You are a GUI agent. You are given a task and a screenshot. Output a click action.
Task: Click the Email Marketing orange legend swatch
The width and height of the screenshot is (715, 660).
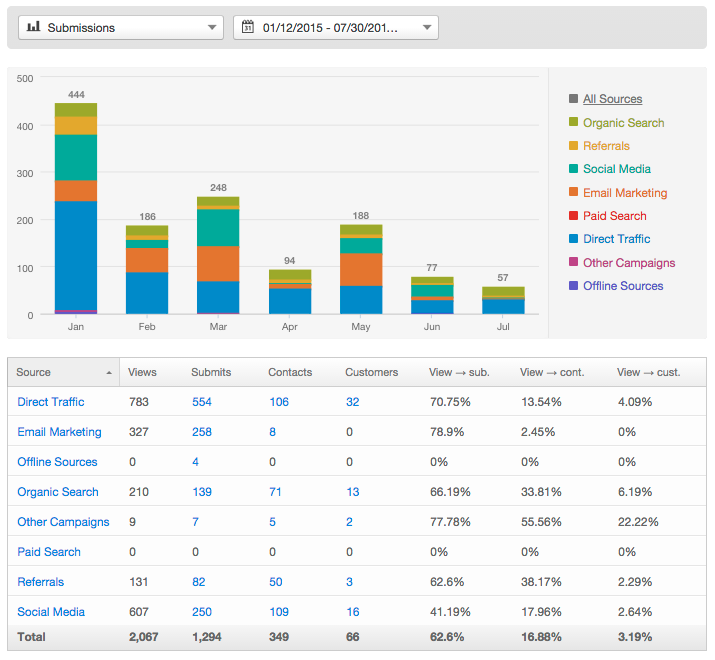click(573, 193)
